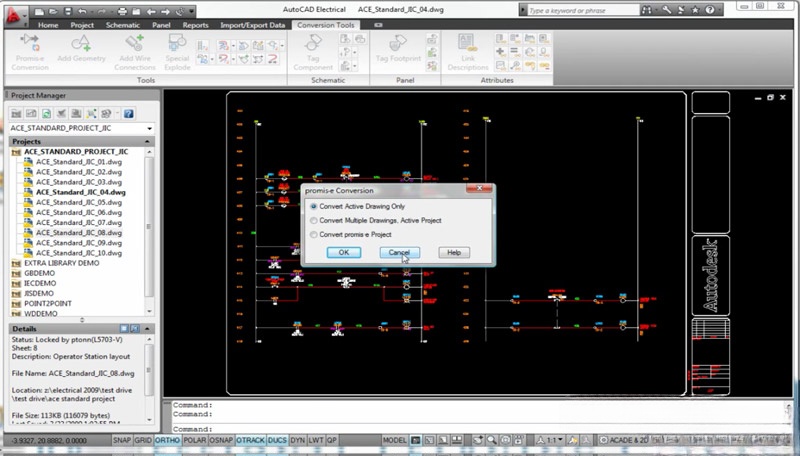
Task: Open the Panel ribbon tab
Action: point(161,25)
